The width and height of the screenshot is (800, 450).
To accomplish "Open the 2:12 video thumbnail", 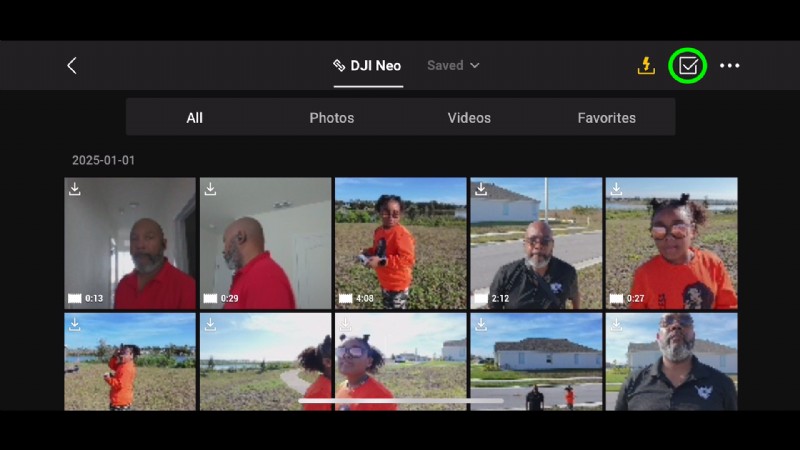I will pyautogui.click(x=536, y=243).
